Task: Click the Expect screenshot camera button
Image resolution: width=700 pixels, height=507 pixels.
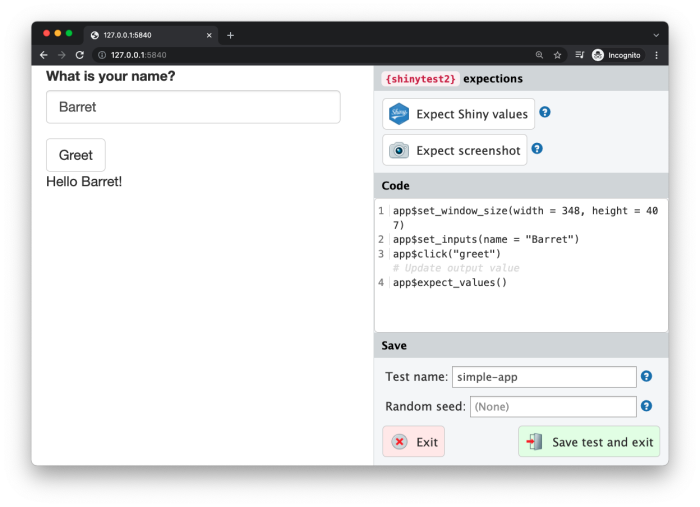Action: pyautogui.click(x=454, y=151)
